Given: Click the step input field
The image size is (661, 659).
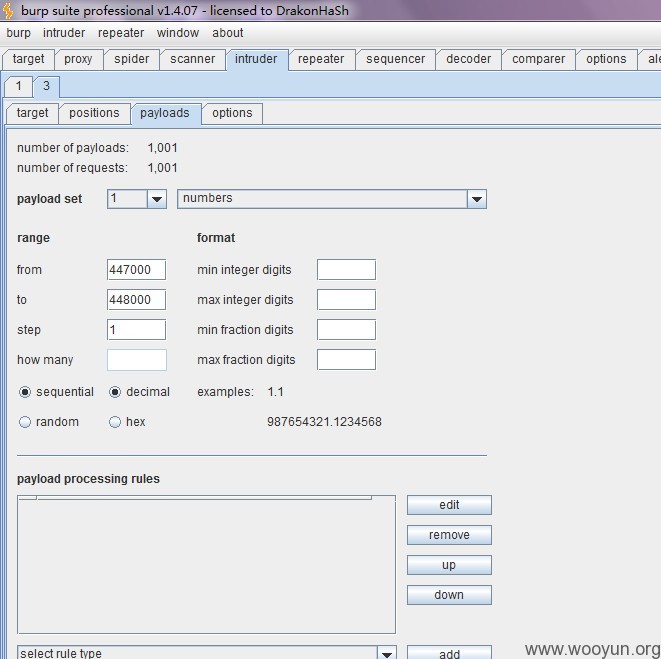Looking at the screenshot, I should point(137,330).
